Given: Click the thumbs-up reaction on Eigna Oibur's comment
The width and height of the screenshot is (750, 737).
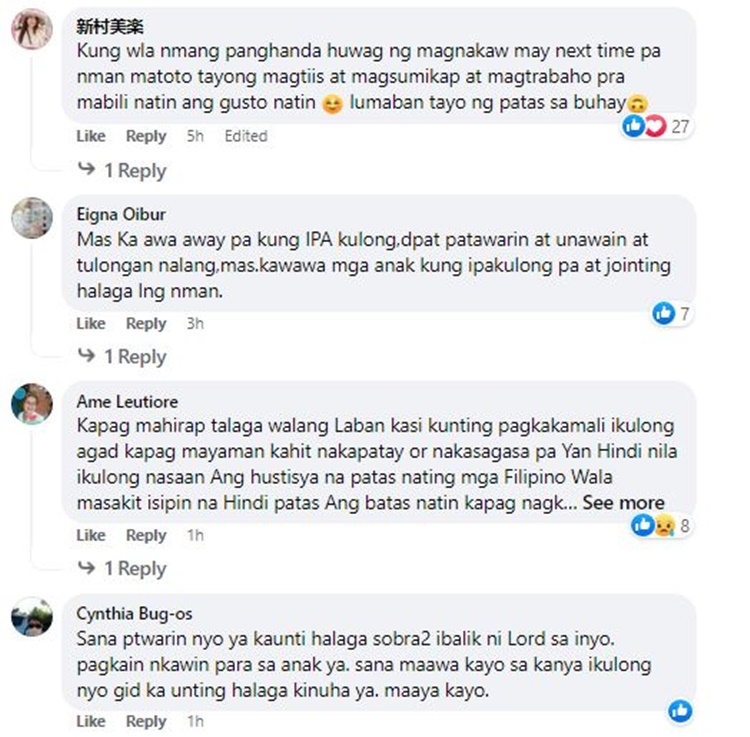Looking at the screenshot, I should point(663,313).
